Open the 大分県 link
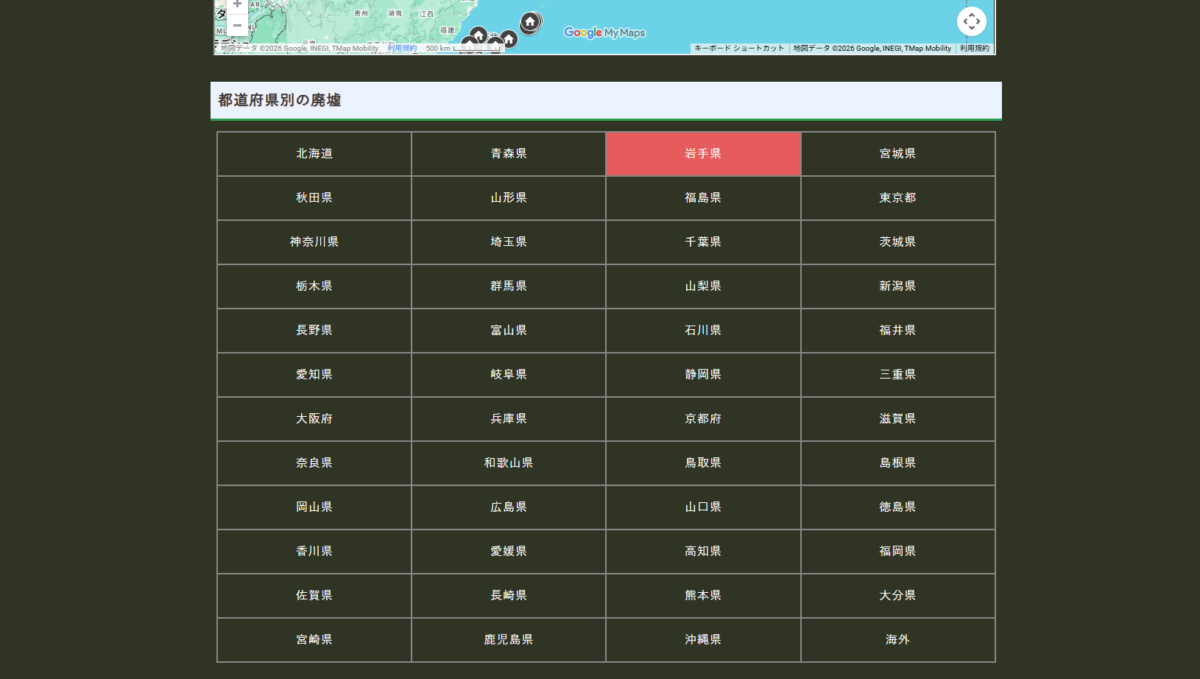Image resolution: width=1200 pixels, height=679 pixels. coord(898,595)
